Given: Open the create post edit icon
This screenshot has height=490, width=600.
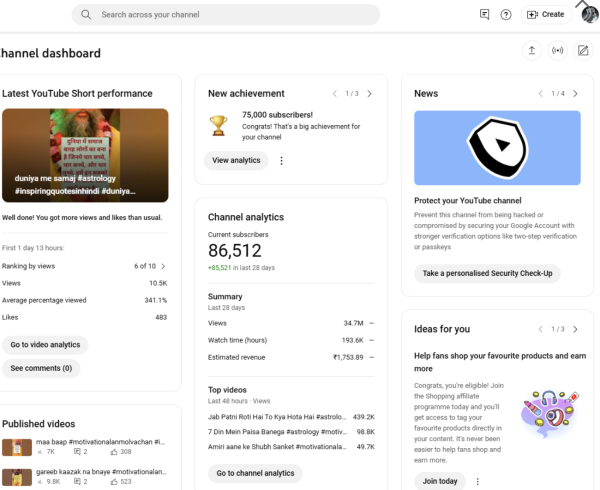Looking at the screenshot, I should 583,51.
